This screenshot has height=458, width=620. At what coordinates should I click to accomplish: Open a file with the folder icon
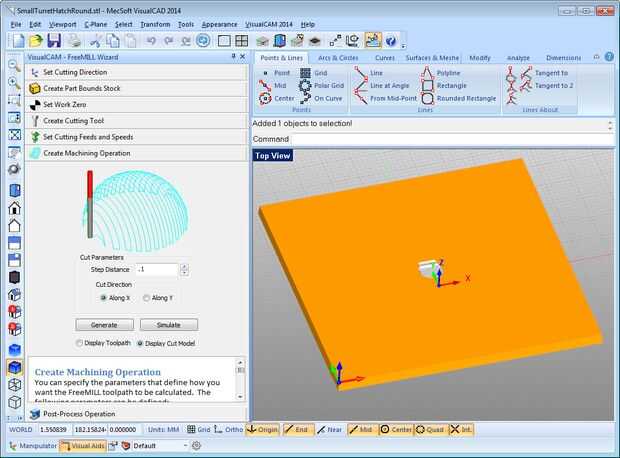[36, 40]
